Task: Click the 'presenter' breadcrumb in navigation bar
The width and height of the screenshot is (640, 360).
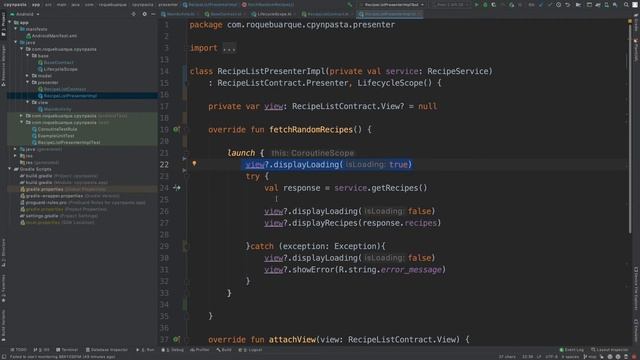Action: point(168,5)
